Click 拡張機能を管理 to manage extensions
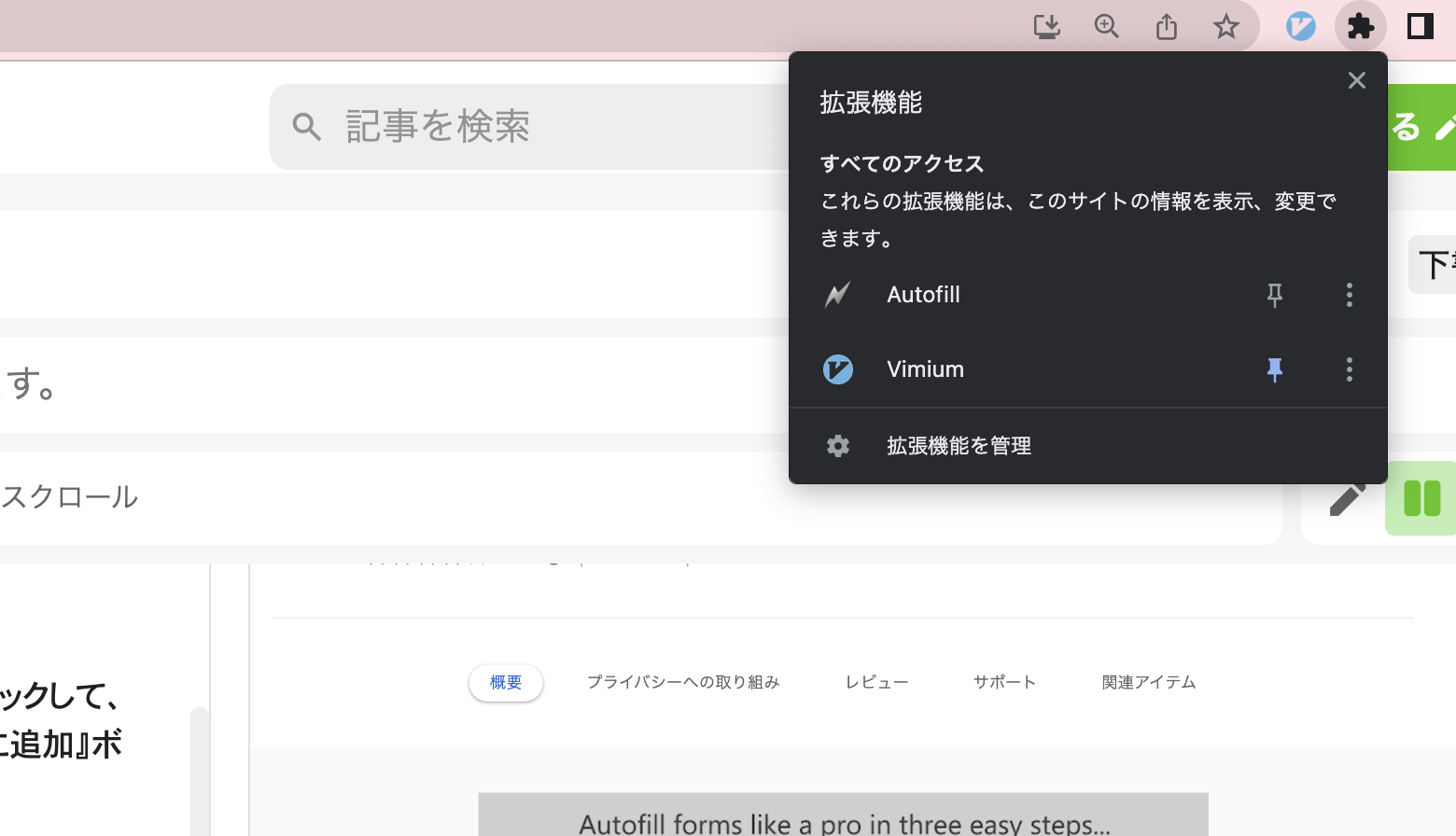 958,445
